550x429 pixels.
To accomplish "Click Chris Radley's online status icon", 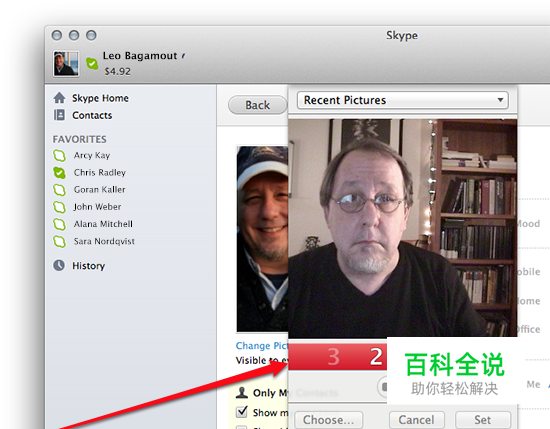I will tap(59, 173).
